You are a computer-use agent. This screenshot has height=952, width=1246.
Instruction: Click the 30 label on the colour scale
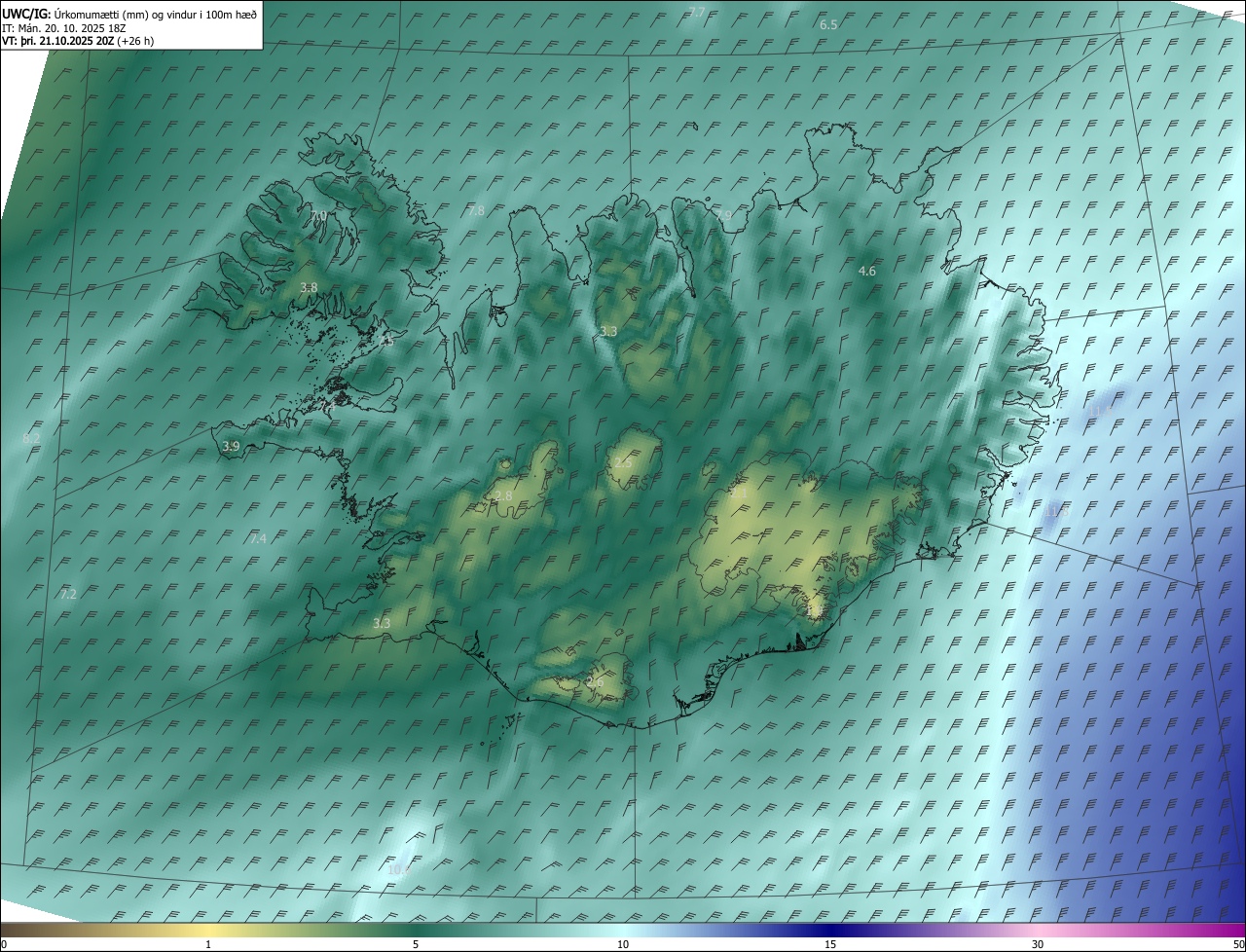coord(1038,945)
